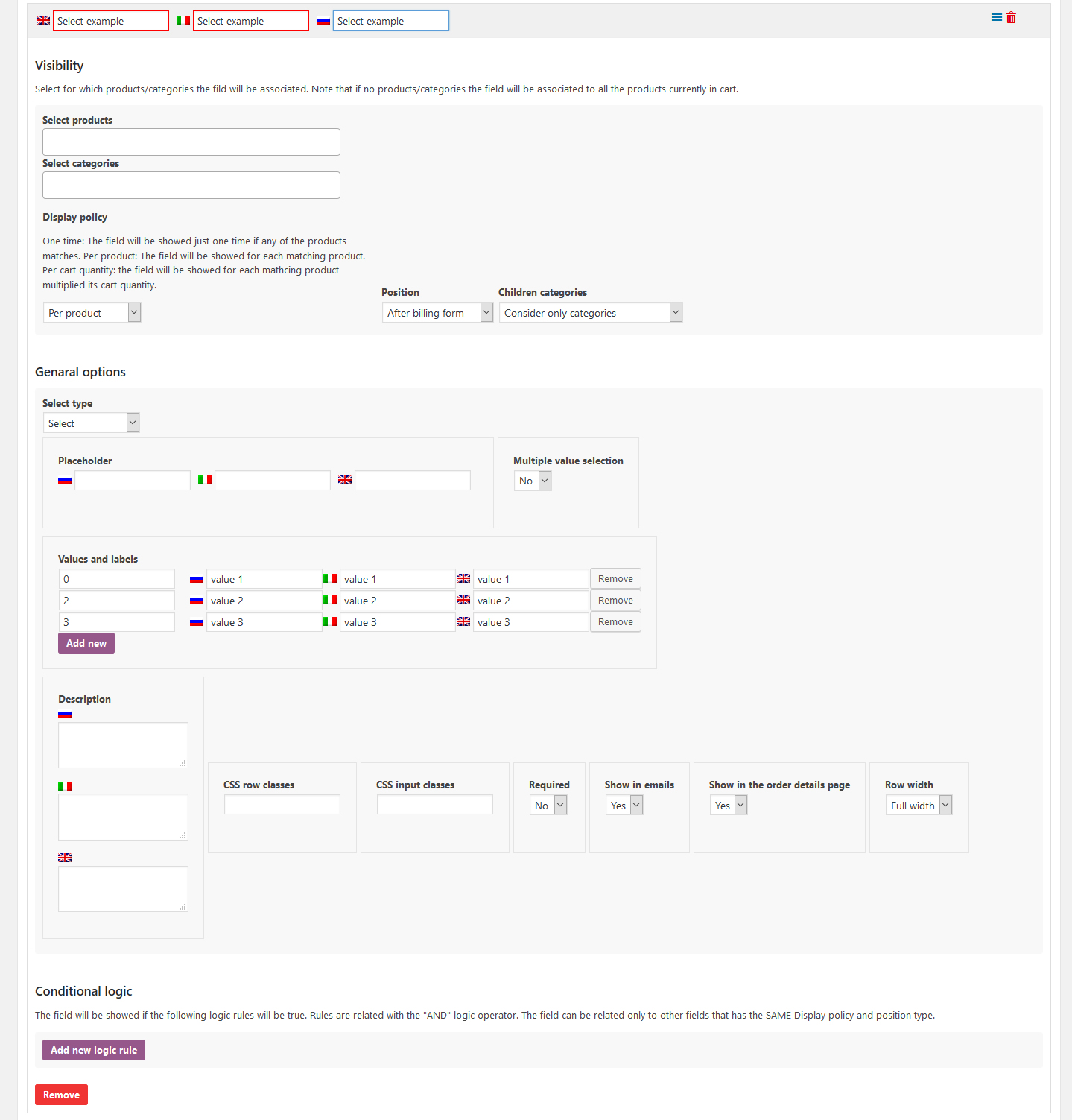Image resolution: width=1072 pixels, height=1120 pixels.
Task: Click the UK flag beside the top title field
Action: (x=43, y=21)
